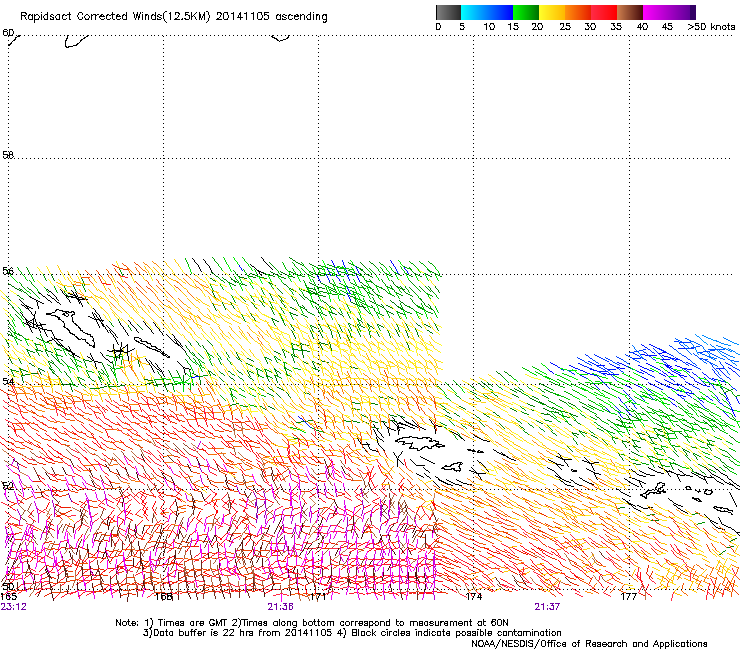Click the legend tick label '10'
740x650 pixels.
pos(489,27)
